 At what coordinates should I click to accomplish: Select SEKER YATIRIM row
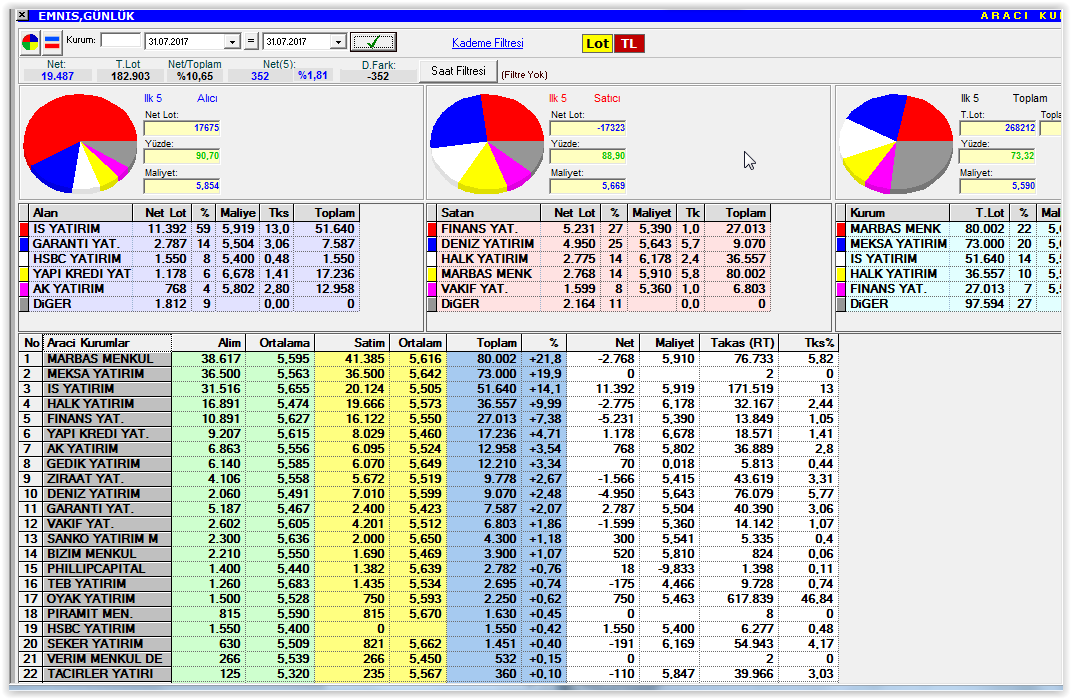[x=428, y=644]
